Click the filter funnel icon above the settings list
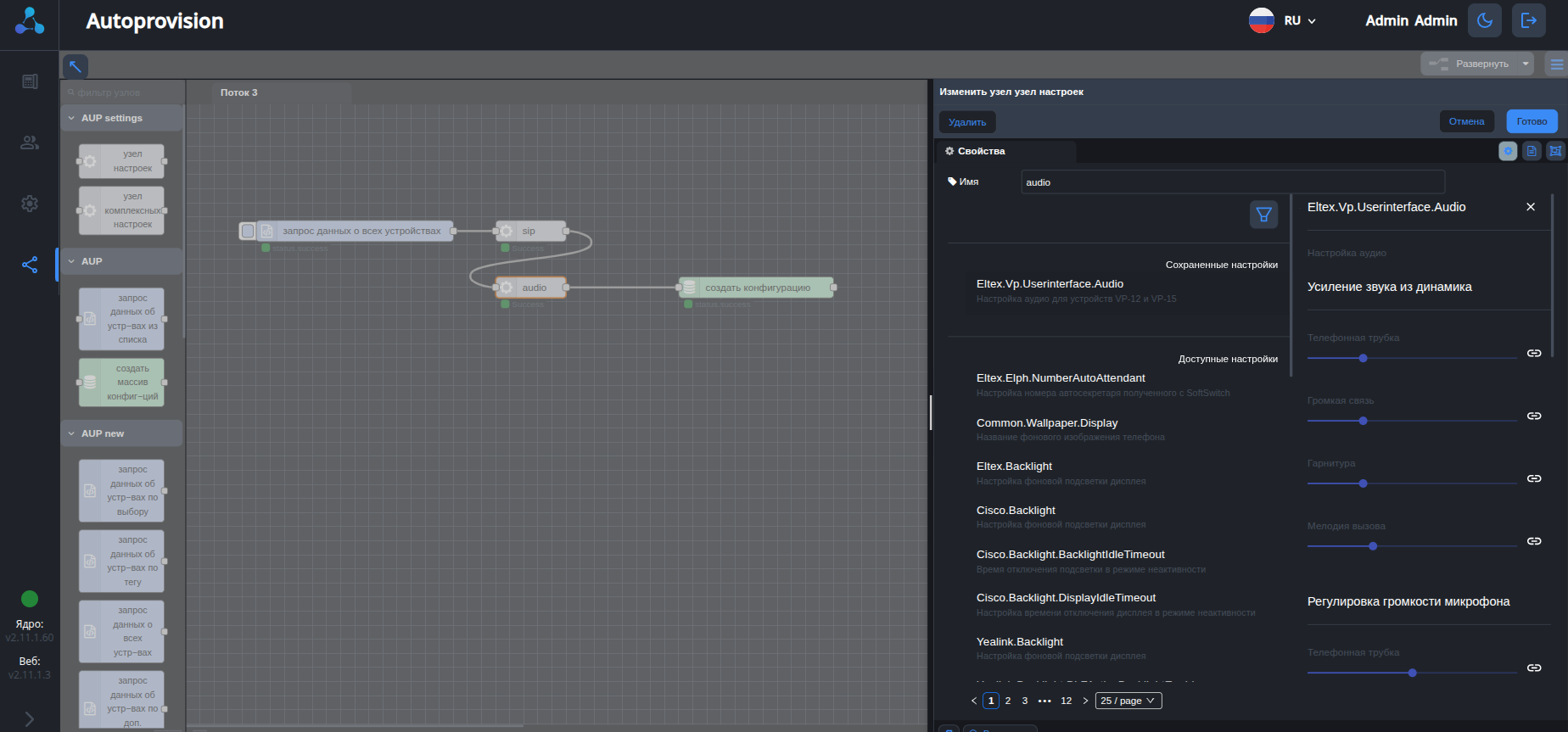The width and height of the screenshot is (1568, 732). [x=1263, y=215]
